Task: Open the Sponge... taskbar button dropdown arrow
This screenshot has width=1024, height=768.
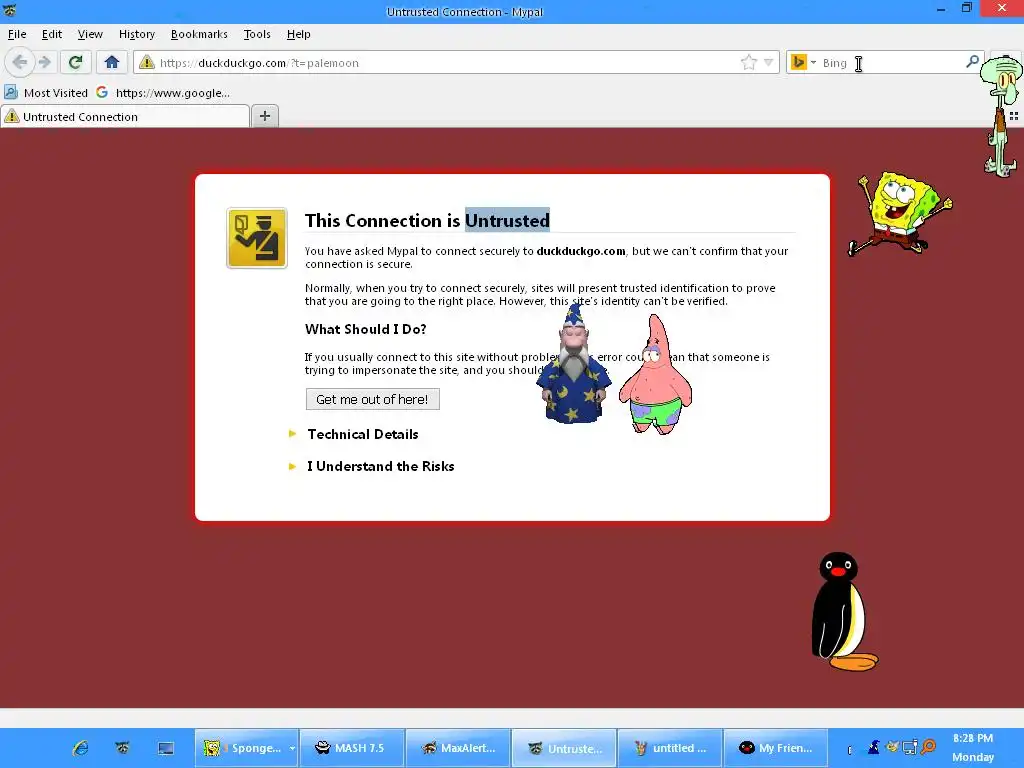Action: (x=293, y=748)
